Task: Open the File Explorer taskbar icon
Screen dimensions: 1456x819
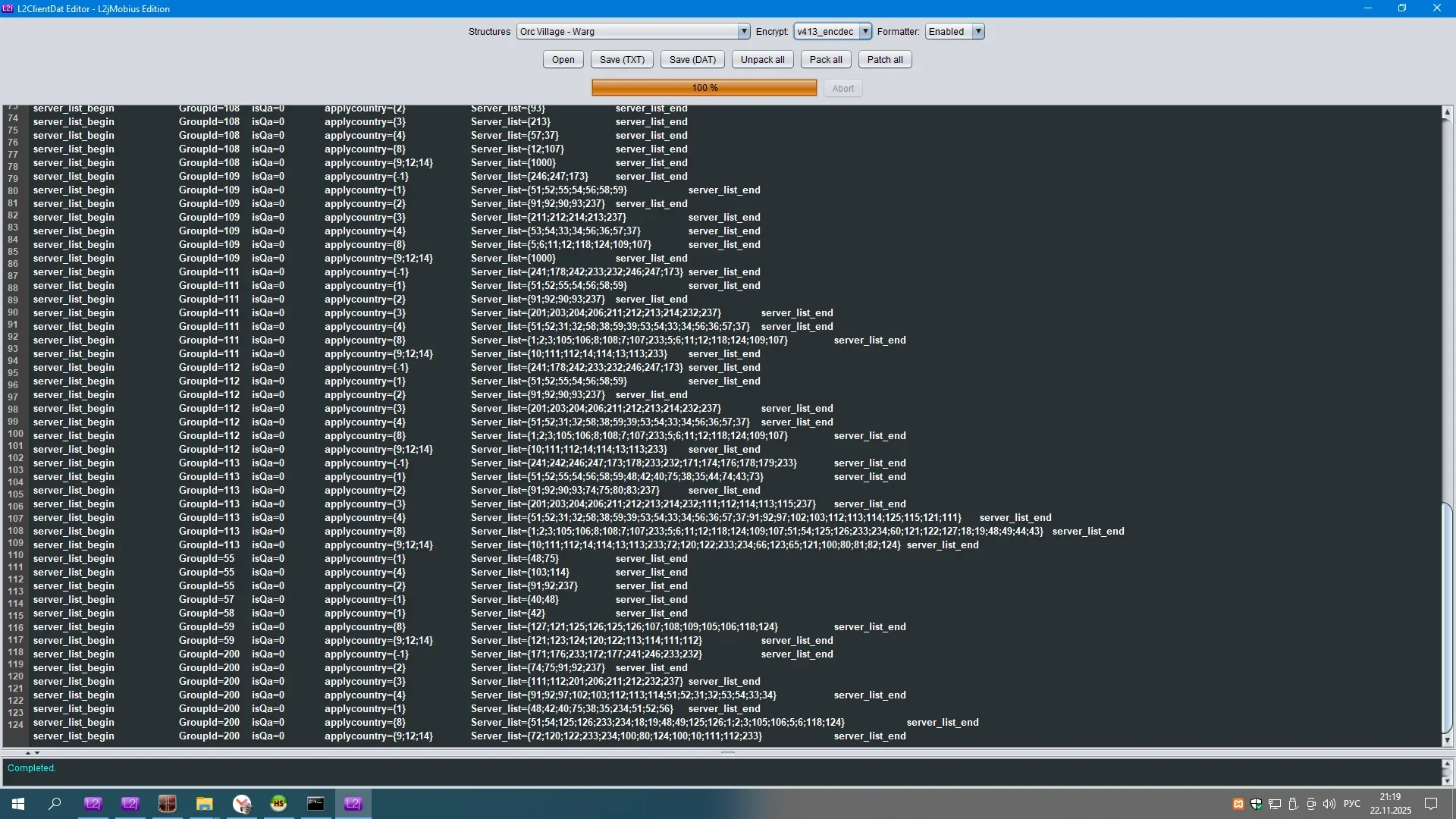Action: coord(204,804)
